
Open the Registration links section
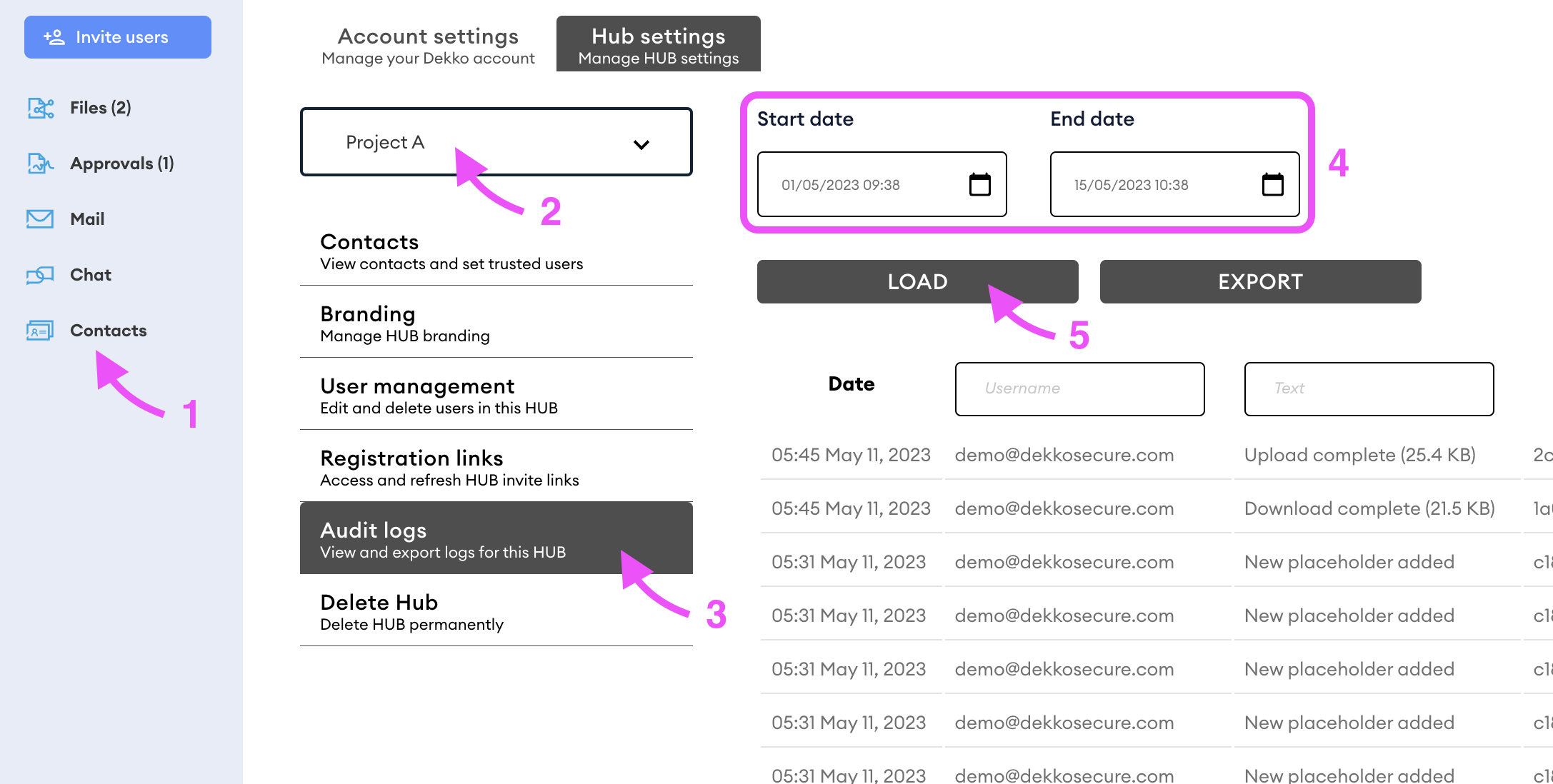(x=496, y=468)
